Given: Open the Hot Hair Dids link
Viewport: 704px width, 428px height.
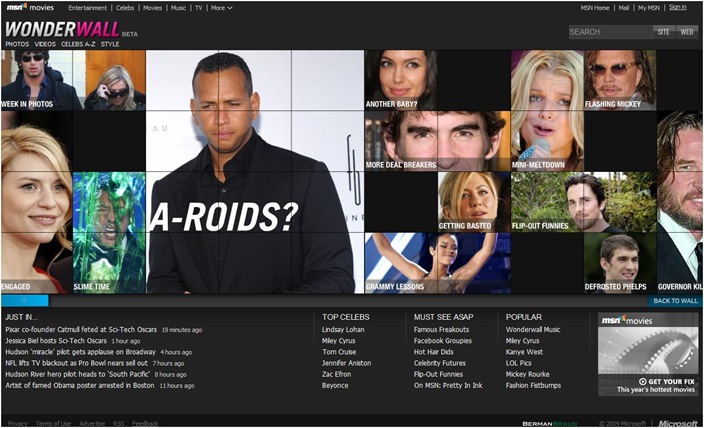Looking at the screenshot, I should 433,352.
